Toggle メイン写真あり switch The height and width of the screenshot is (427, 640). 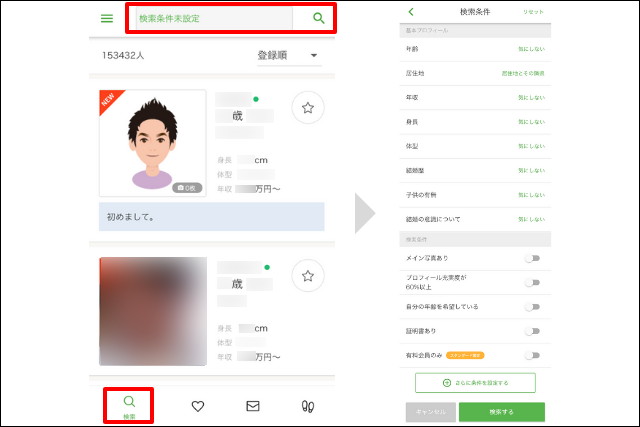pos(532,258)
